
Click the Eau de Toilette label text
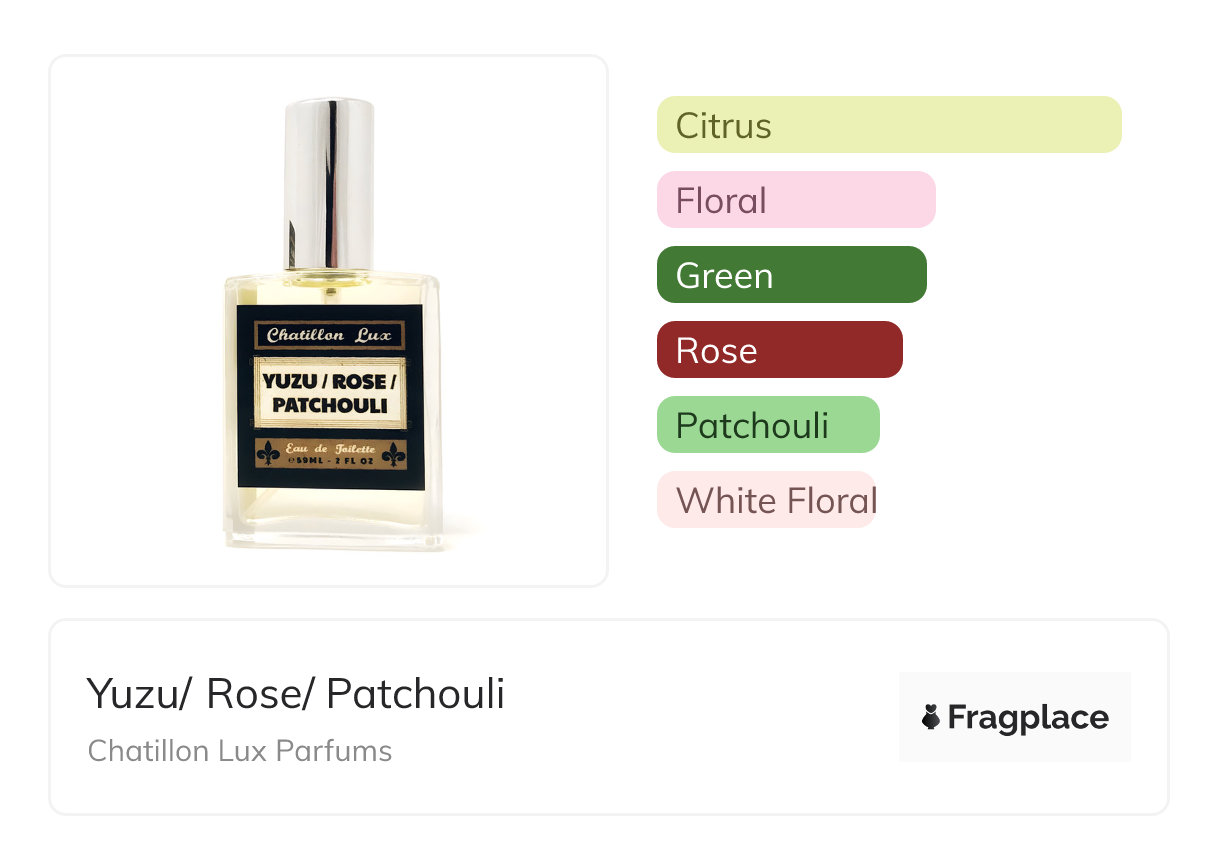click(330, 450)
